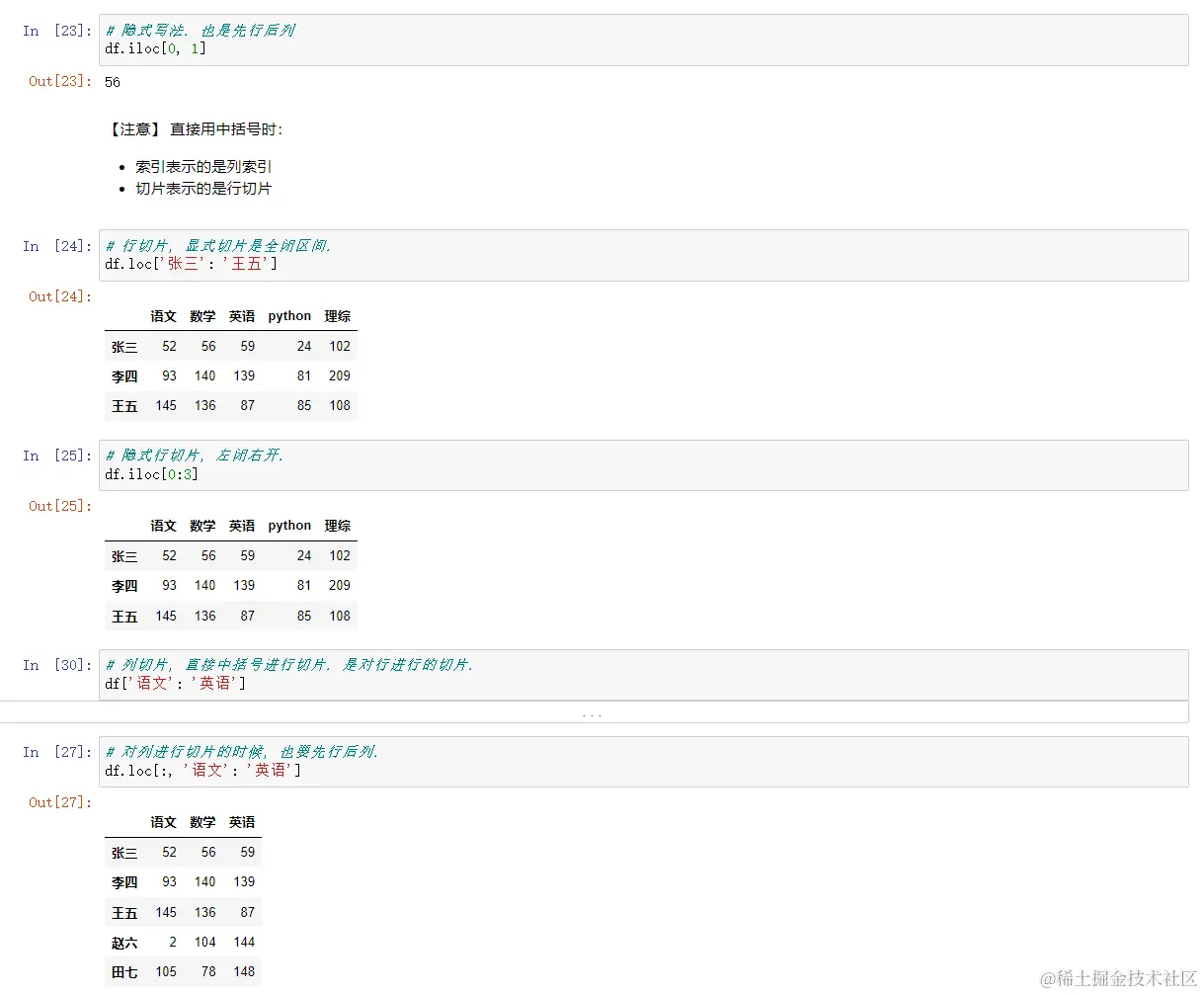Screen dimensions: 1204x995
Task: Click the bullet 索引表示的是列索引
Action: click(203, 167)
